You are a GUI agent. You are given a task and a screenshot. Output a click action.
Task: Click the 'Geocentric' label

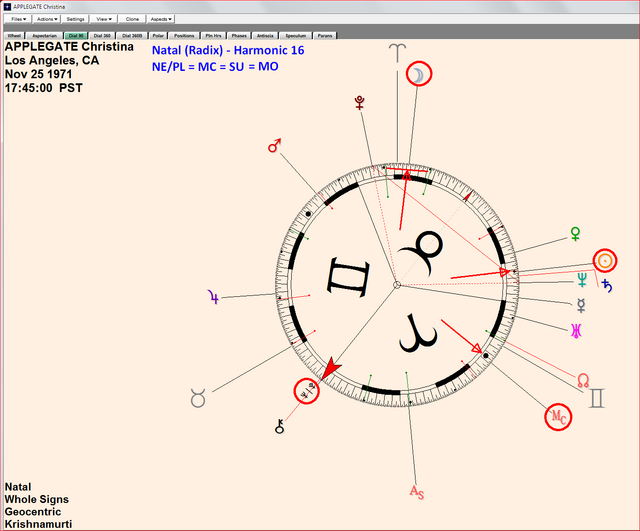click(33, 512)
